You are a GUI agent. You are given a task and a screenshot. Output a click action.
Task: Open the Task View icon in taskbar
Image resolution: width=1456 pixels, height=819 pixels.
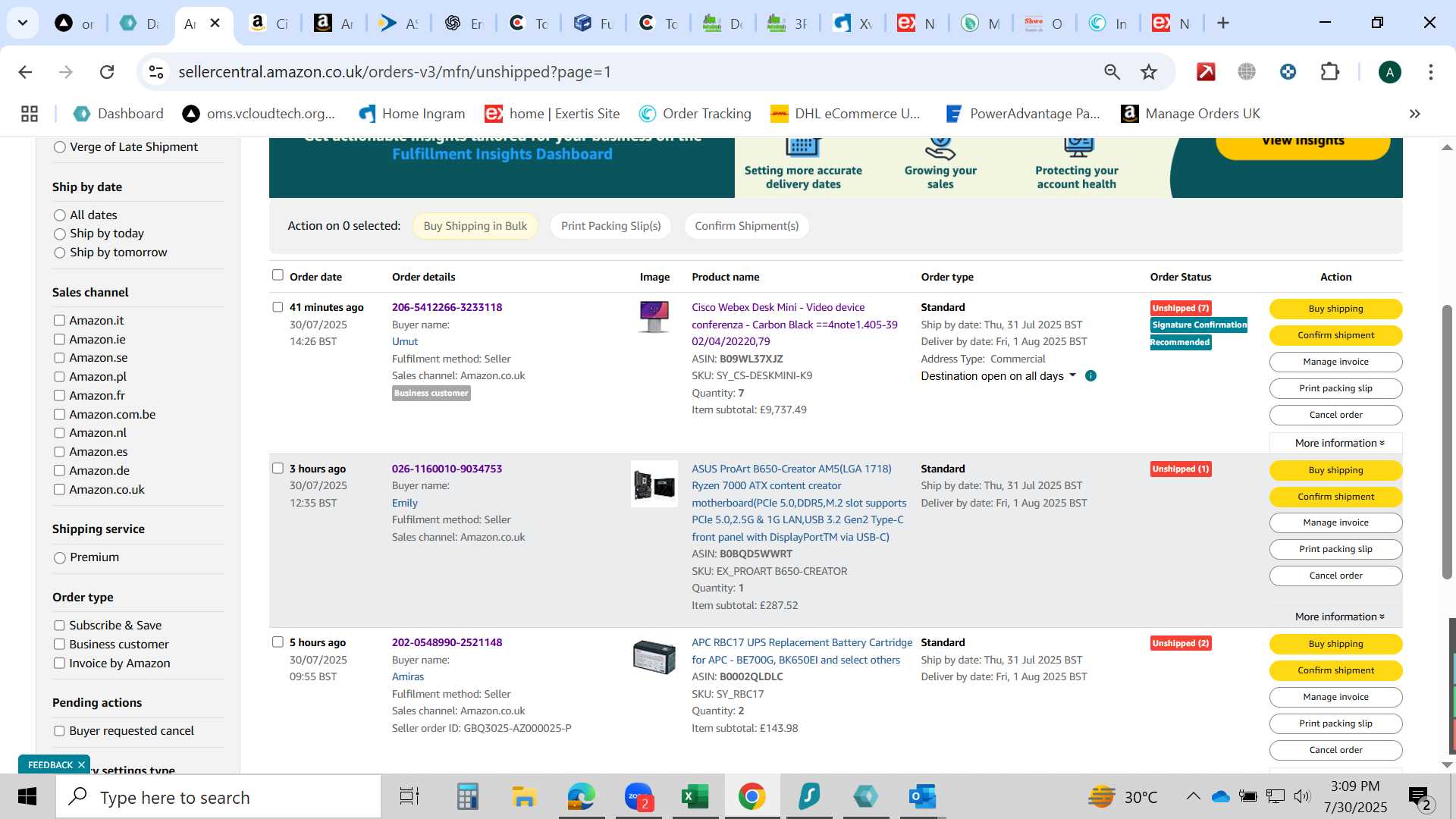(x=409, y=797)
